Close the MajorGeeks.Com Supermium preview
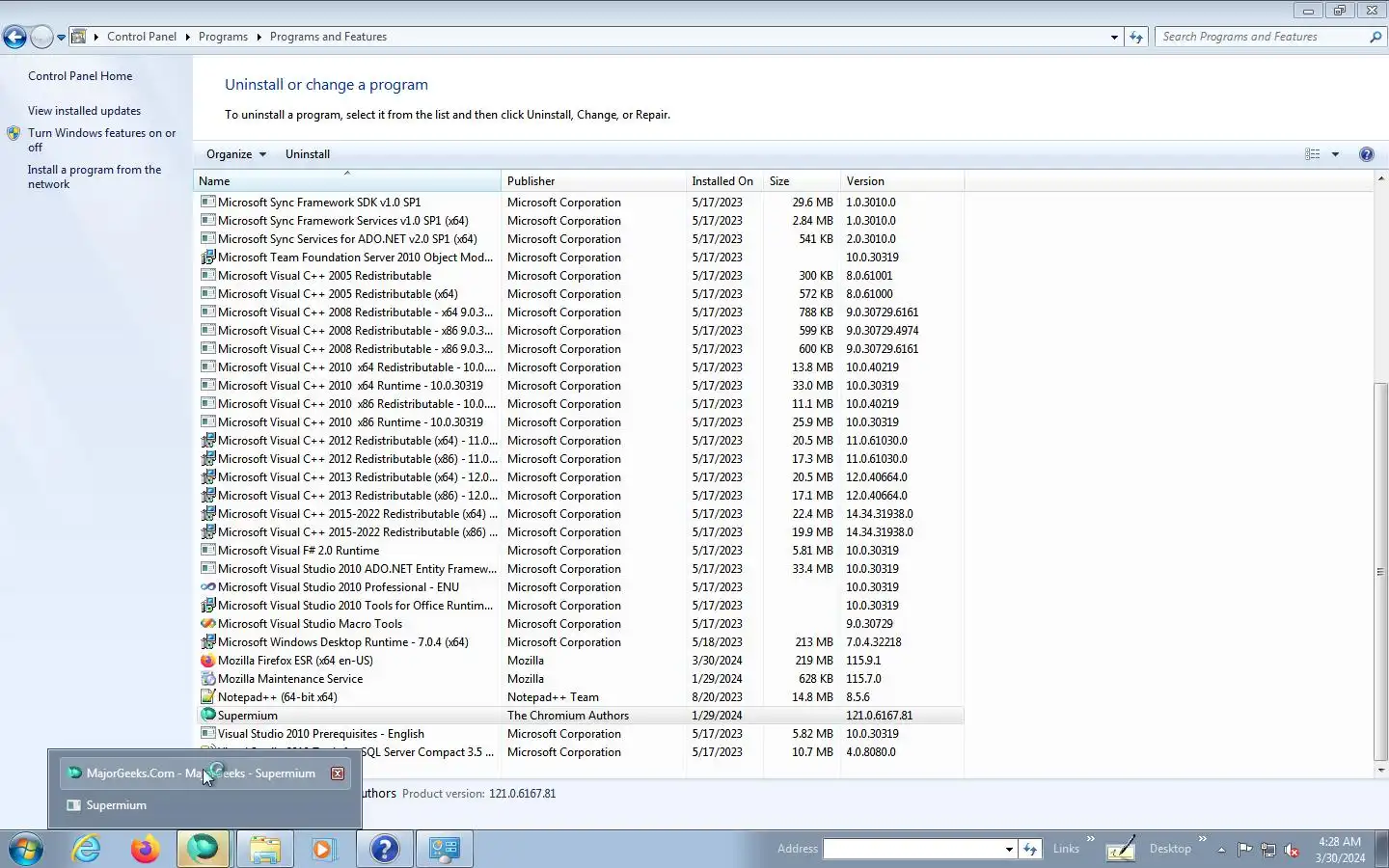The image size is (1389, 868). pos(338,773)
